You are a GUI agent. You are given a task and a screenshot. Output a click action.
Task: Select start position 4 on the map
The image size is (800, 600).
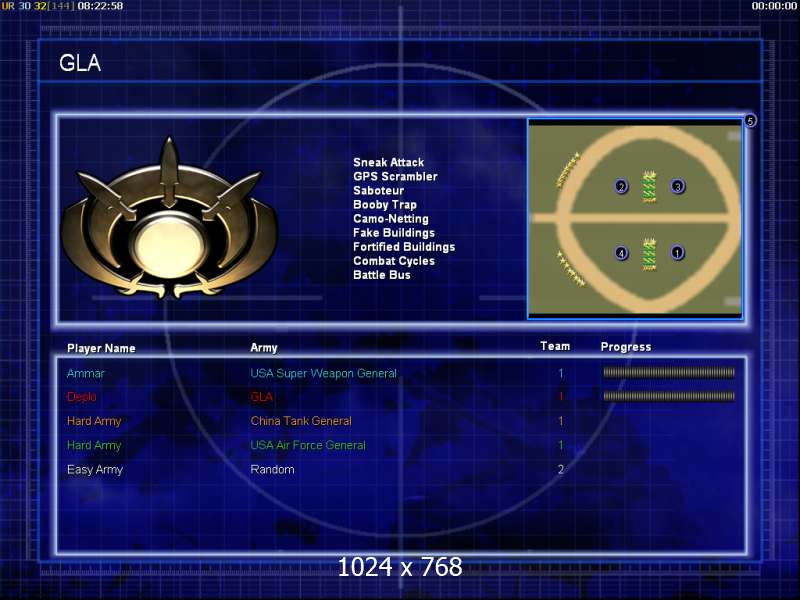tap(621, 253)
